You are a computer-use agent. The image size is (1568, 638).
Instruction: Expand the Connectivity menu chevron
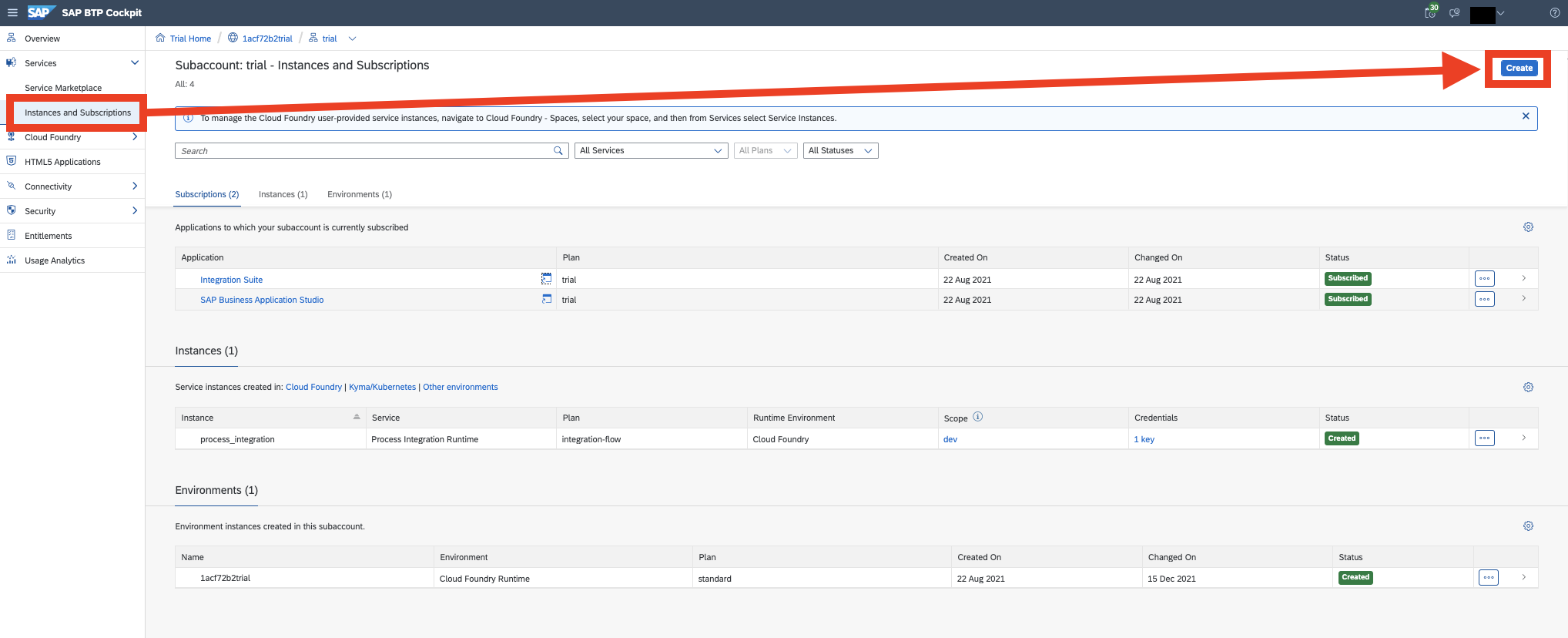click(x=135, y=186)
